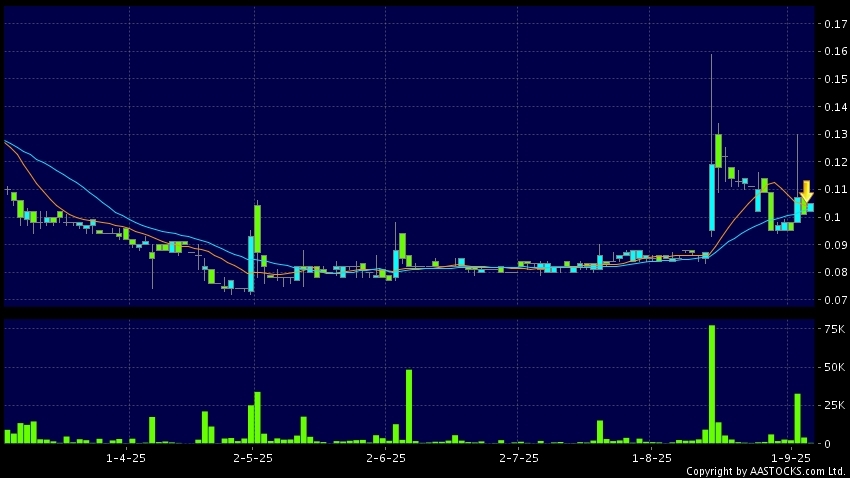Click the 0.07 price axis label
The image size is (850, 478).
[832, 300]
